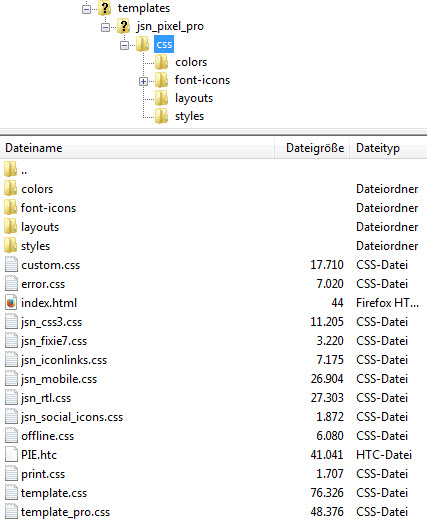This screenshot has width=427, height=524.
Task: Click templates question-mark folder icon
Action: pos(105,8)
